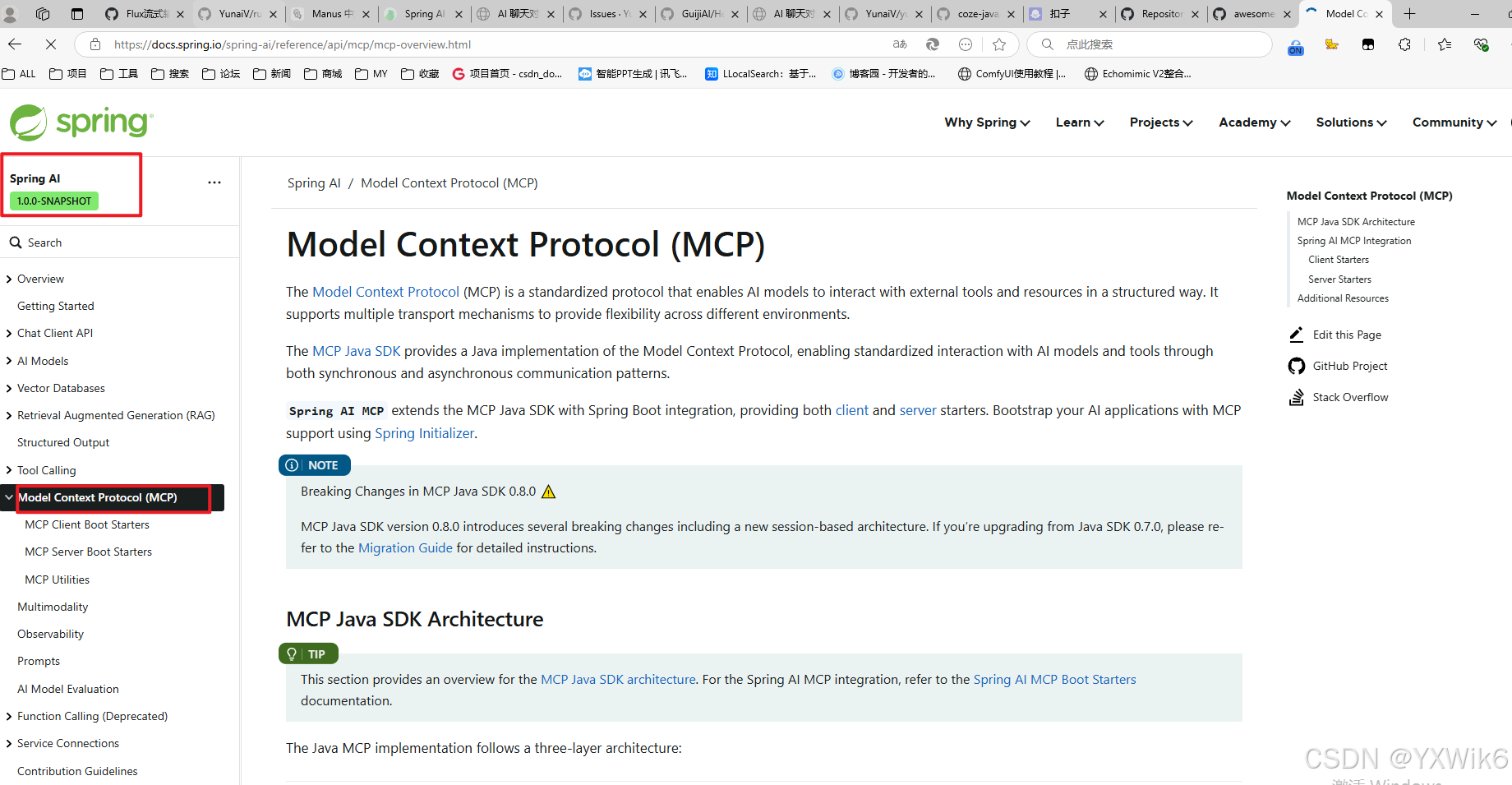Click the GitHub Project octocat icon

pos(1297,366)
